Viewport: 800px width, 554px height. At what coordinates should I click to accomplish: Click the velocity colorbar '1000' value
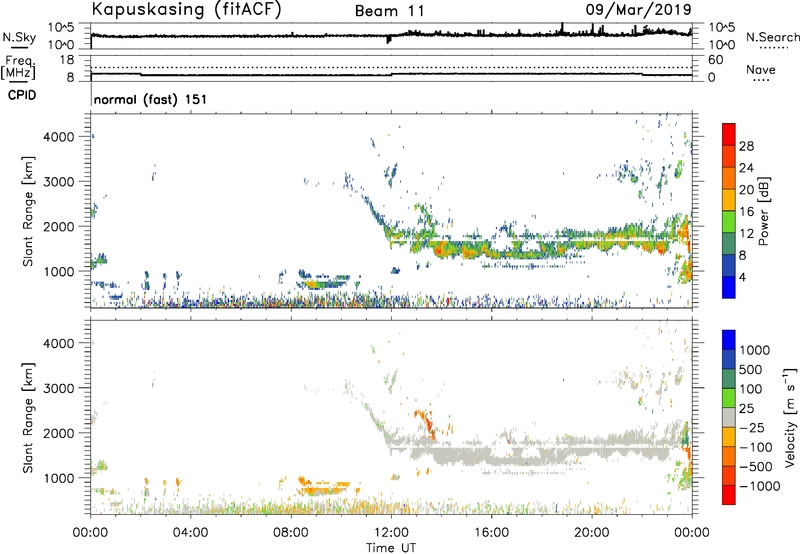(x=755, y=350)
